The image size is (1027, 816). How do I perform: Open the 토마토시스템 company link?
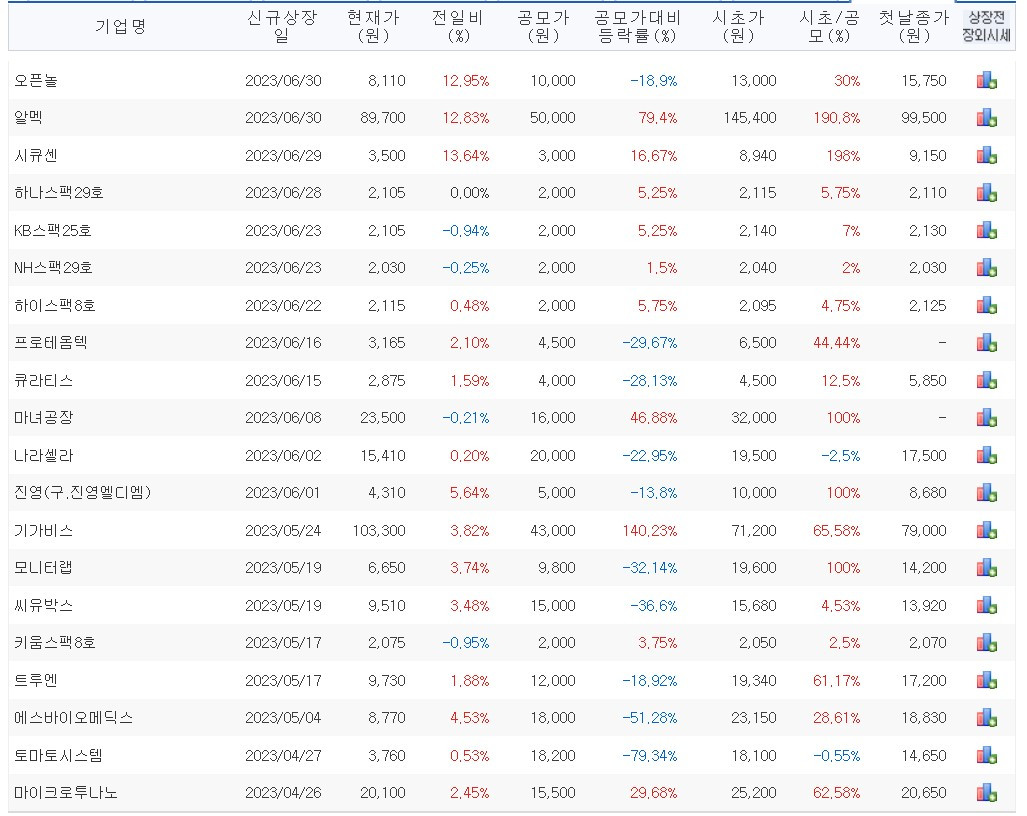click(x=58, y=755)
